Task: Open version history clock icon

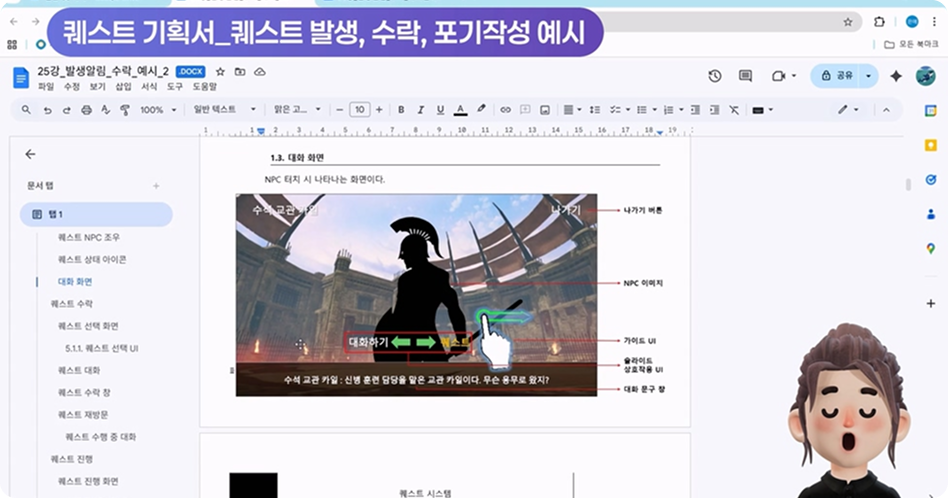Action: (x=715, y=76)
